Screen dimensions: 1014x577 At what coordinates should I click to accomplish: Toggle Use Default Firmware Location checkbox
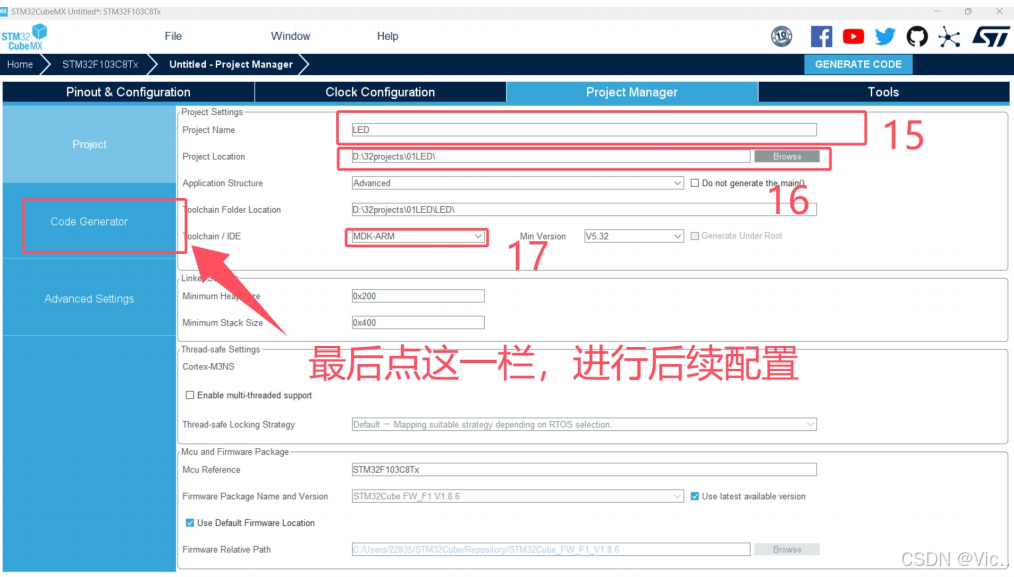(x=189, y=523)
